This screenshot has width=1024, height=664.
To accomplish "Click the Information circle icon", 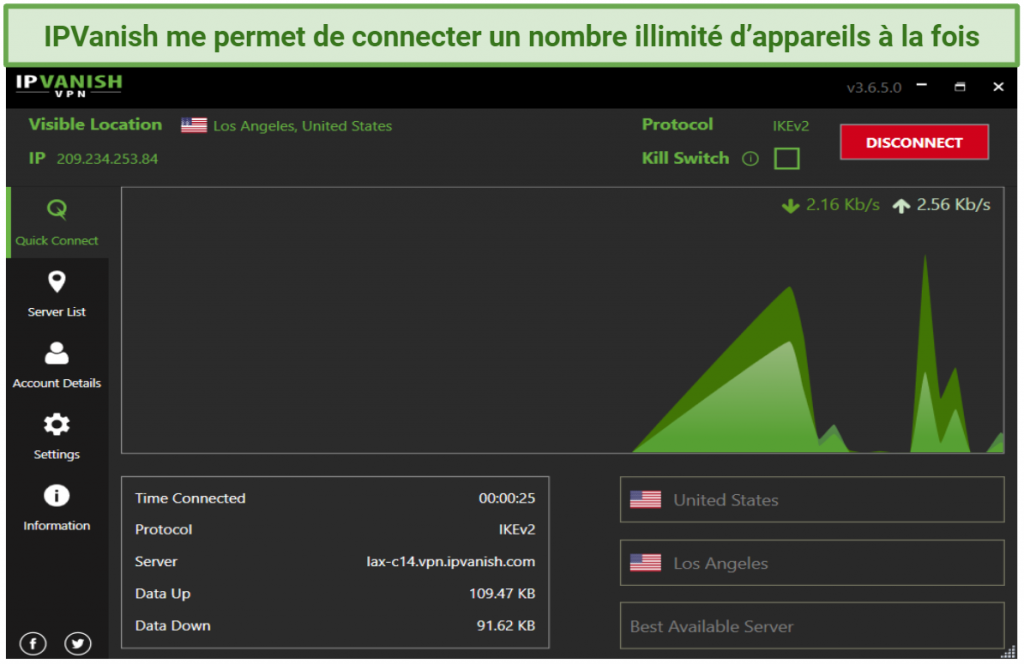I will 57,496.
